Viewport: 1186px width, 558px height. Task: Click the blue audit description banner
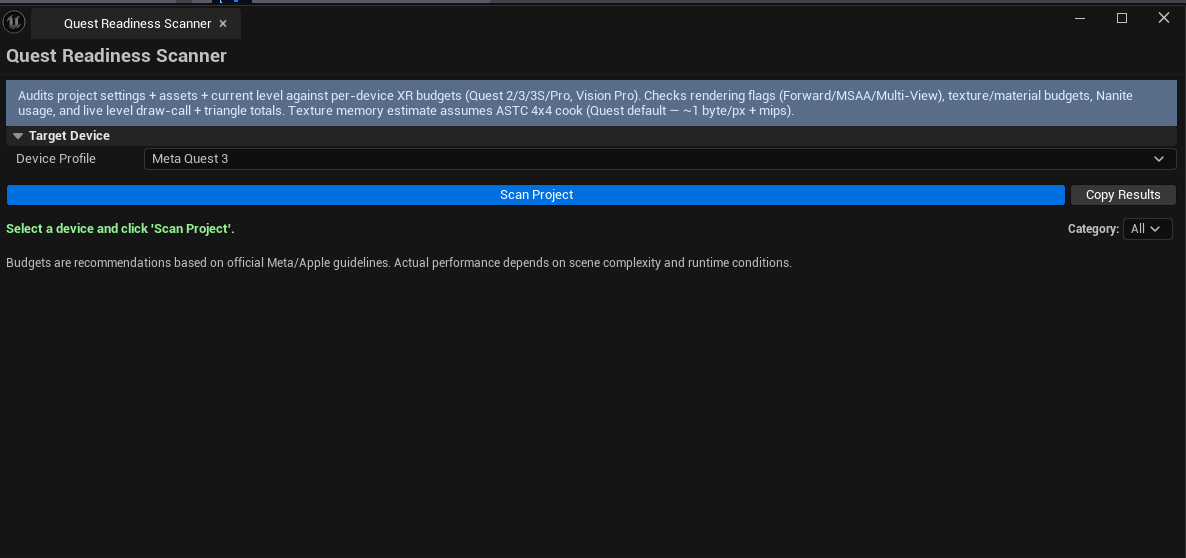591,103
